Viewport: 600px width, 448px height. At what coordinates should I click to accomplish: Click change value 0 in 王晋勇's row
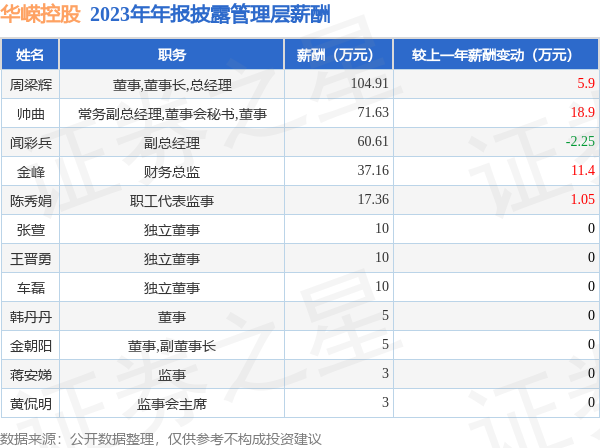(x=591, y=257)
